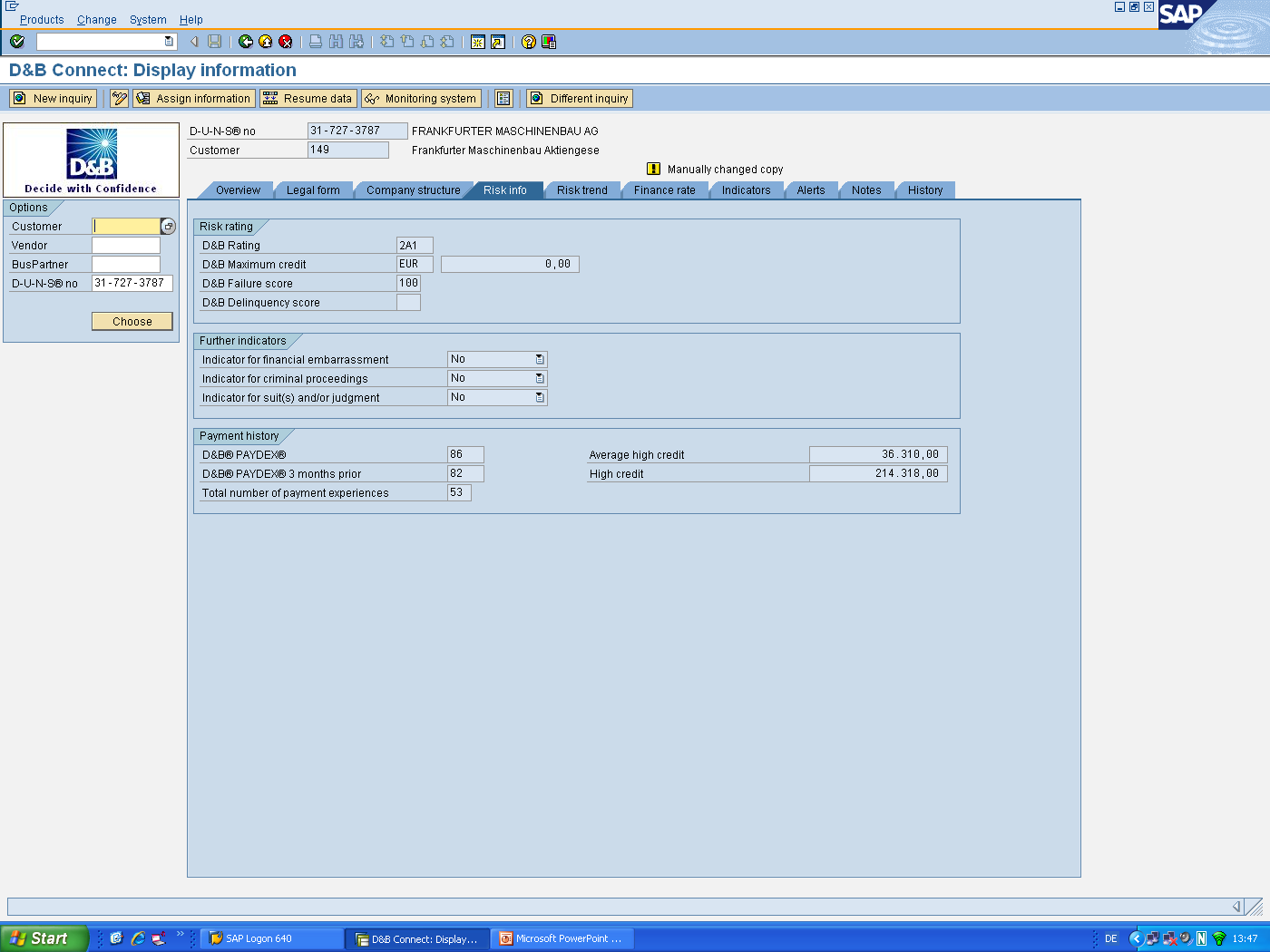Click the command field history icon
Image resolution: width=1270 pixels, height=952 pixels.
click(x=169, y=42)
